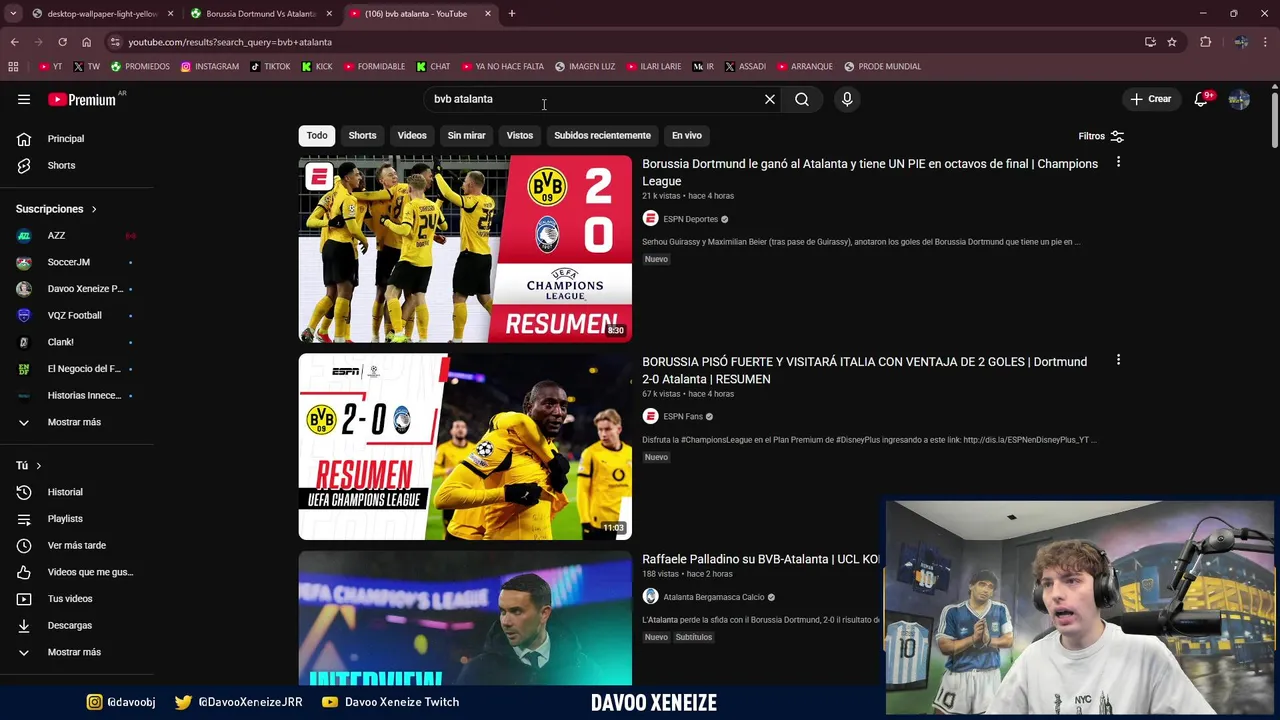Open more options for BORUSSIA PISÓ FUERTE video
The height and width of the screenshot is (720, 1280).
click(x=1118, y=360)
